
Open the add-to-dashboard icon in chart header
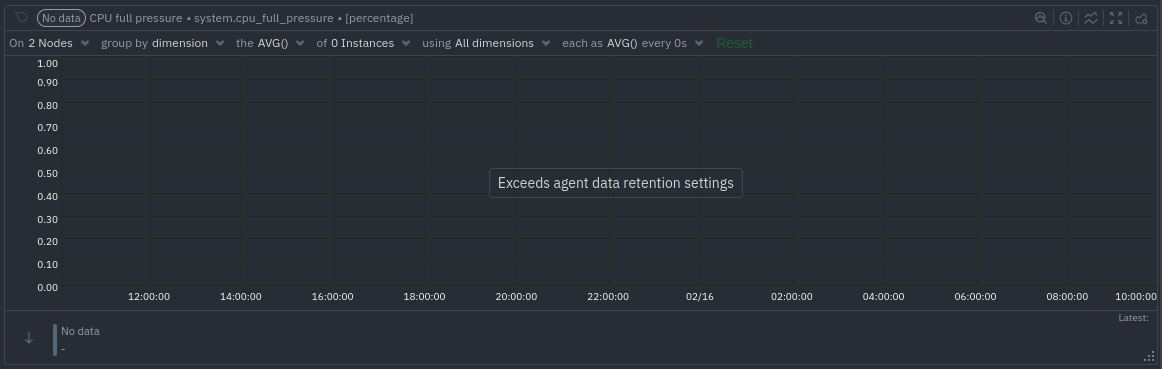1141,18
